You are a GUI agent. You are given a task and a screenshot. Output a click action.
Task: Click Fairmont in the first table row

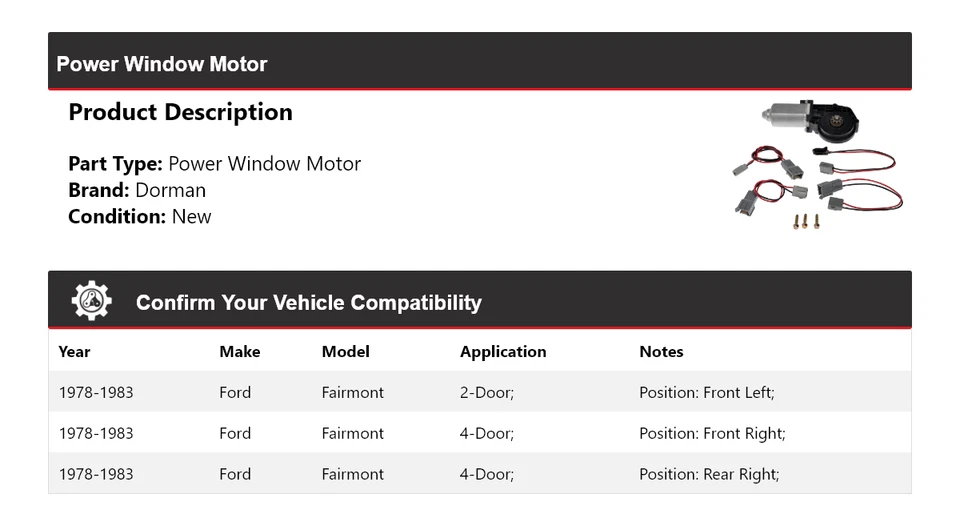point(352,392)
